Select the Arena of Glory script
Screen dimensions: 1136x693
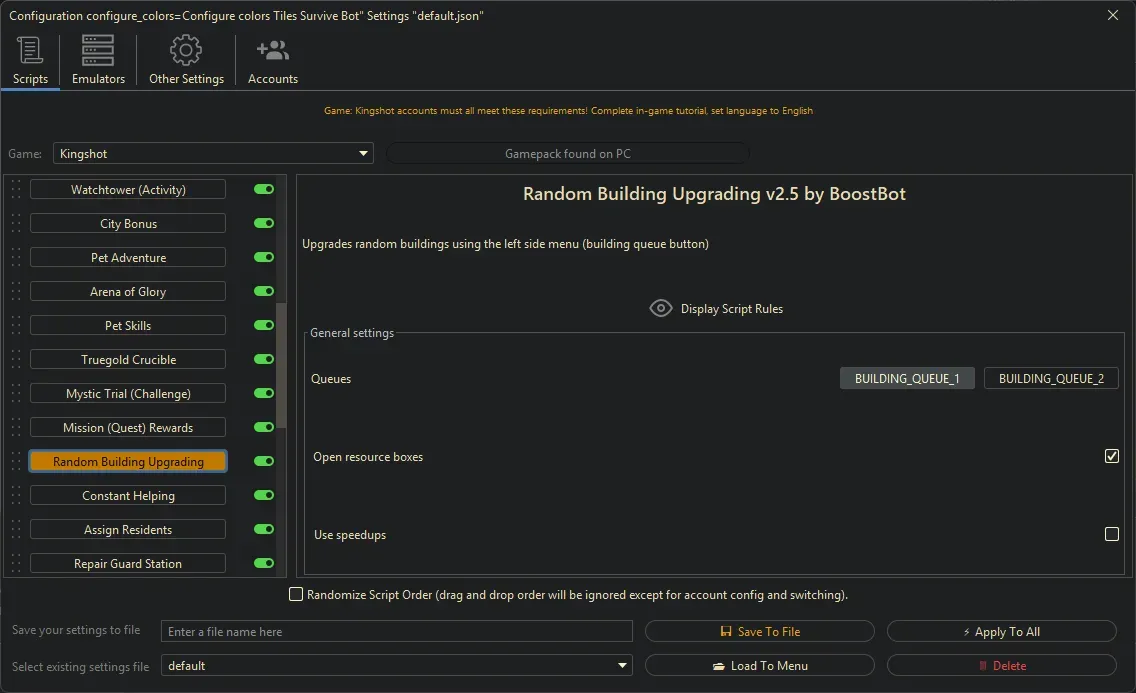(128, 292)
